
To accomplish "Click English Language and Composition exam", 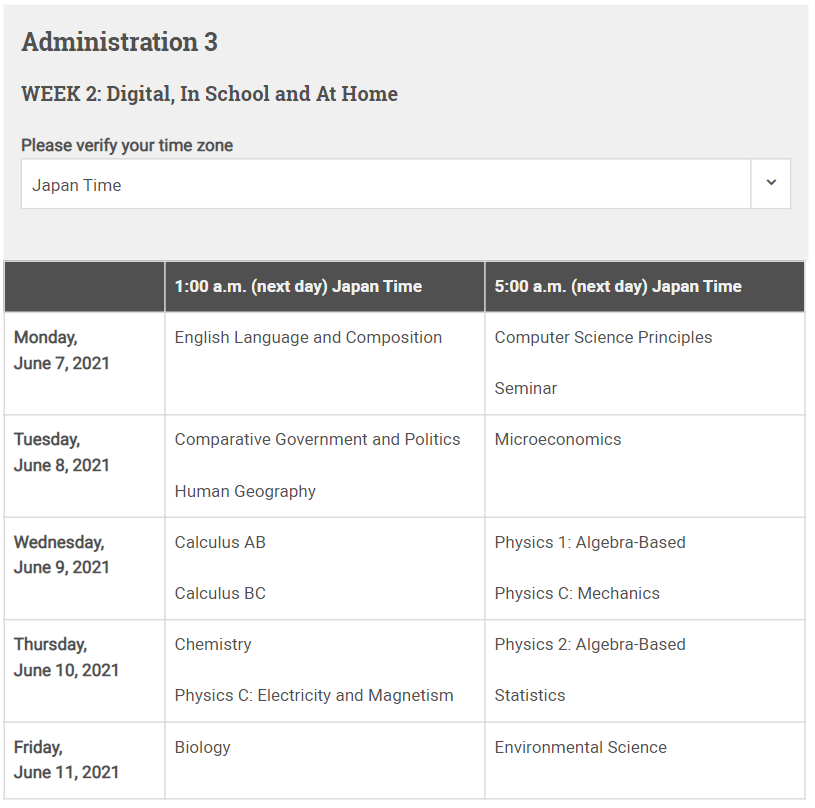I will [x=308, y=338].
